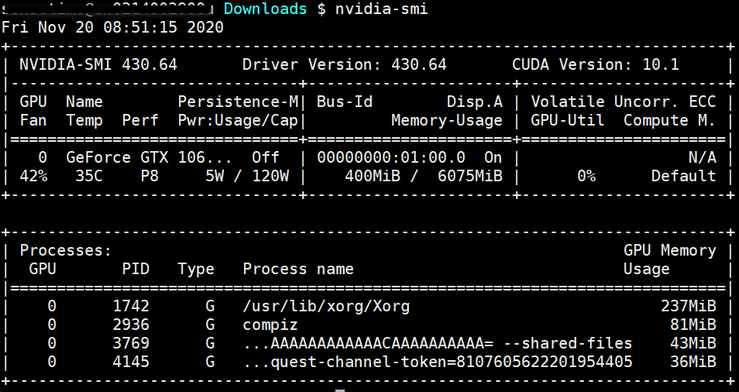Click 'CUDA Version: 10.1' text

click(x=596, y=64)
